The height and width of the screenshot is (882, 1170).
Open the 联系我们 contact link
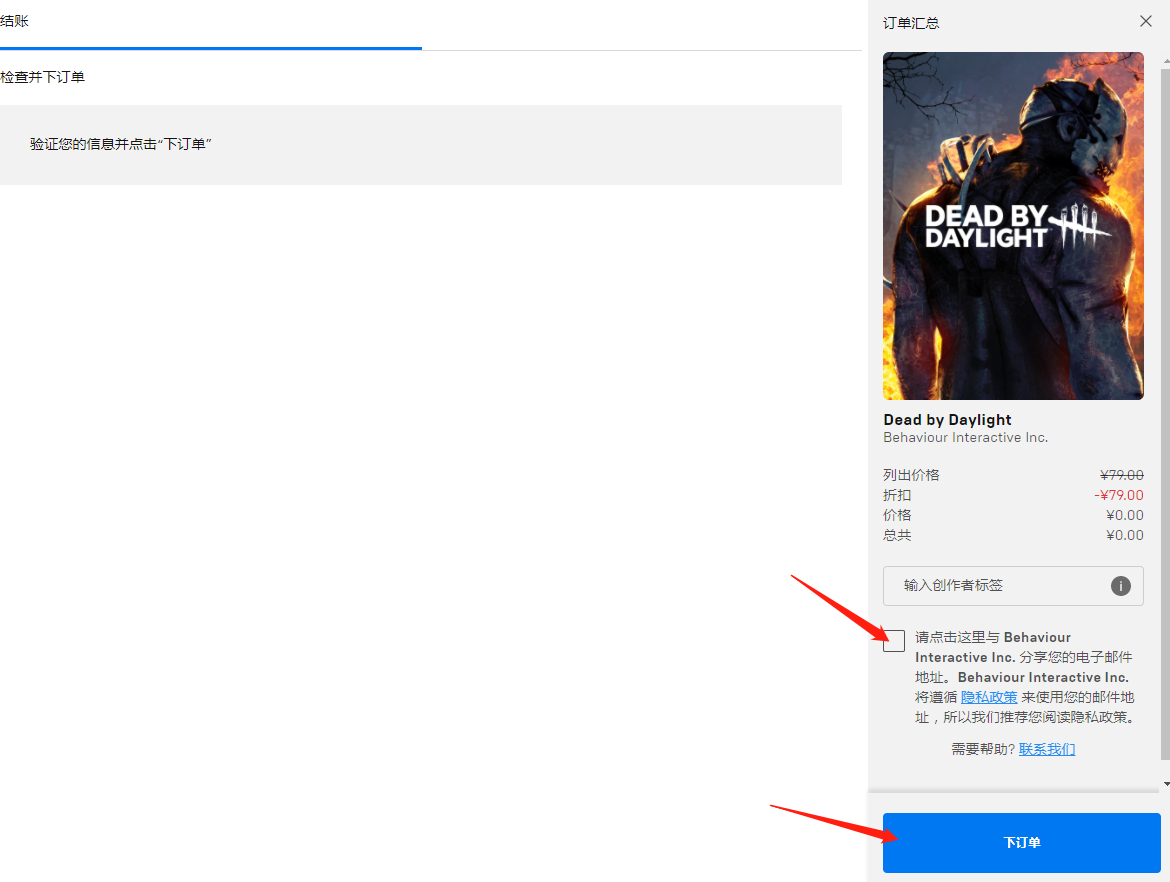coord(1047,749)
